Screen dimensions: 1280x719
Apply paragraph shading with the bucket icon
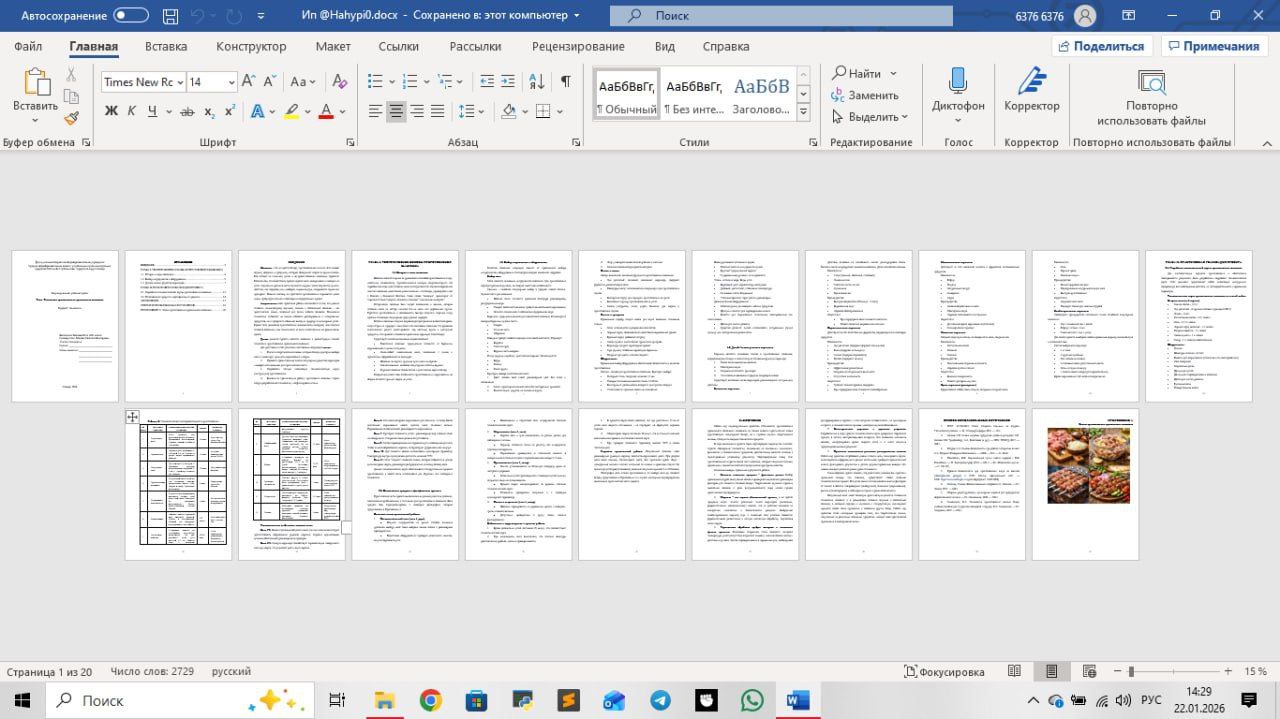(x=509, y=111)
